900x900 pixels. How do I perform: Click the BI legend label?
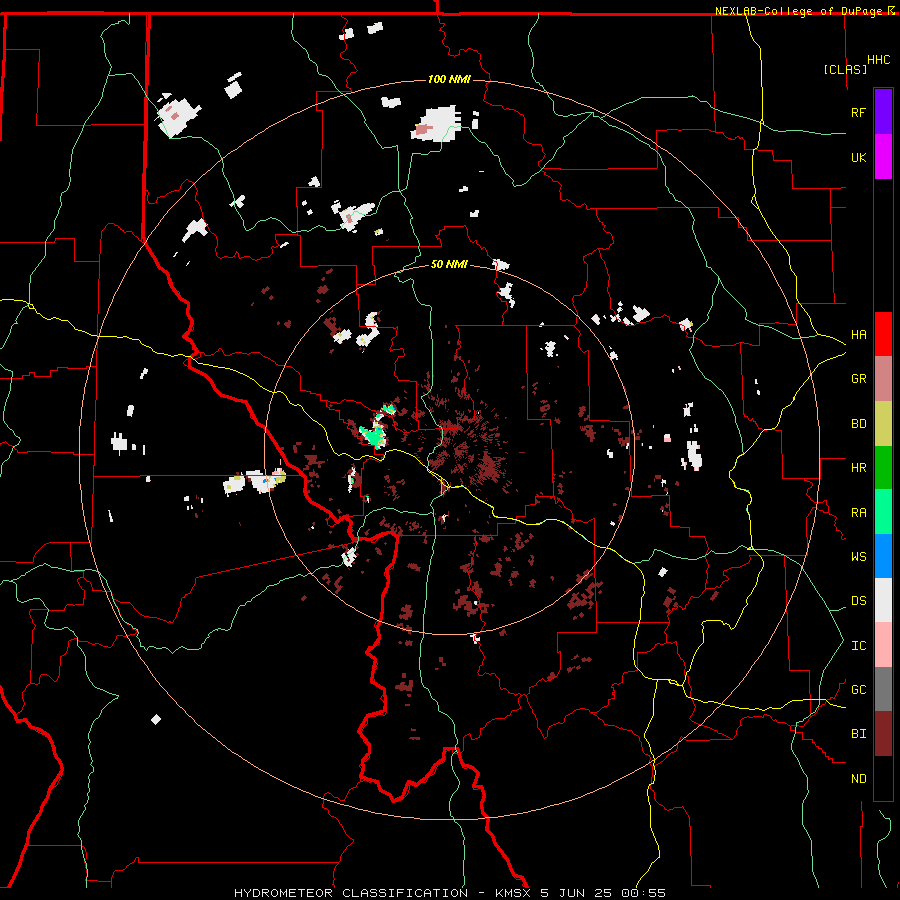[x=859, y=734]
